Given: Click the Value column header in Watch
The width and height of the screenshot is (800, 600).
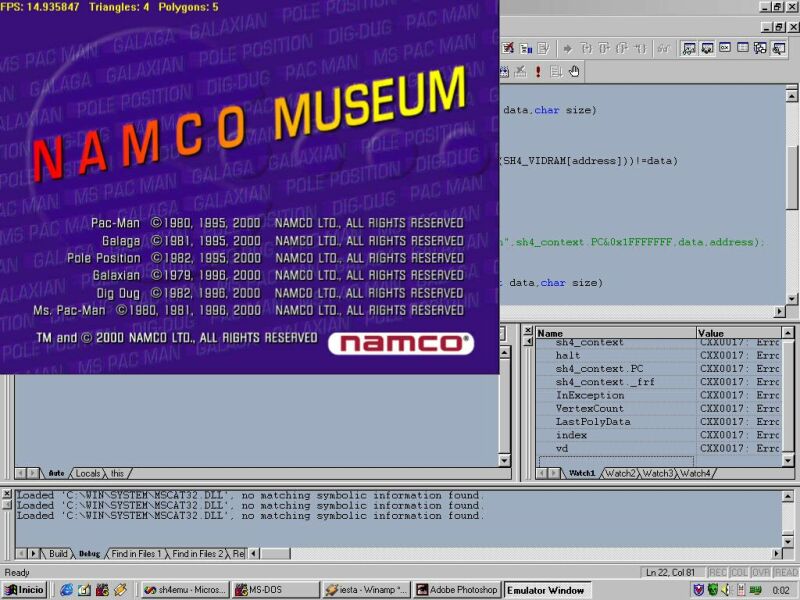Looking at the screenshot, I should (738, 333).
